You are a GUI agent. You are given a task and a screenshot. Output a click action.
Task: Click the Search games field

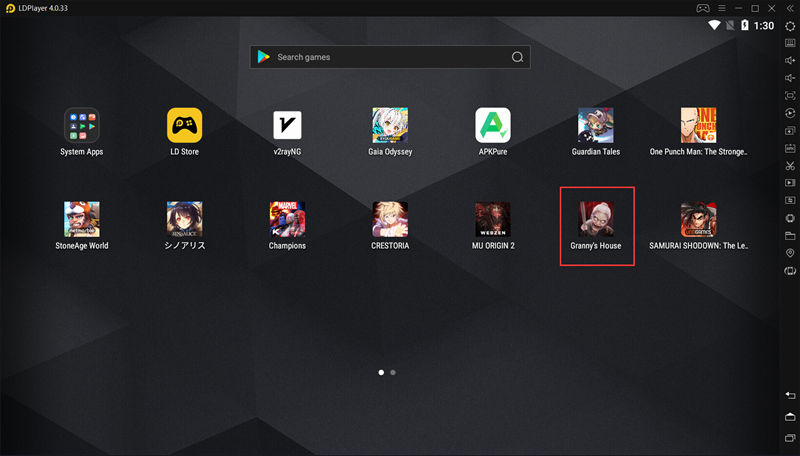click(x=390, y=57)
